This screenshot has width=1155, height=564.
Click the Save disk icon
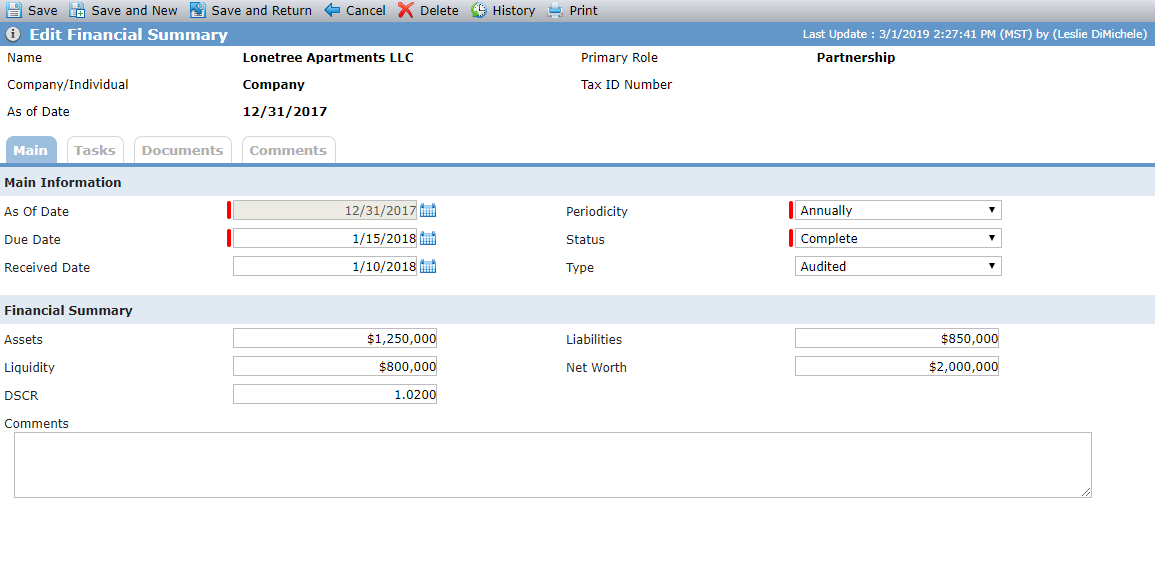coord(14,10)
